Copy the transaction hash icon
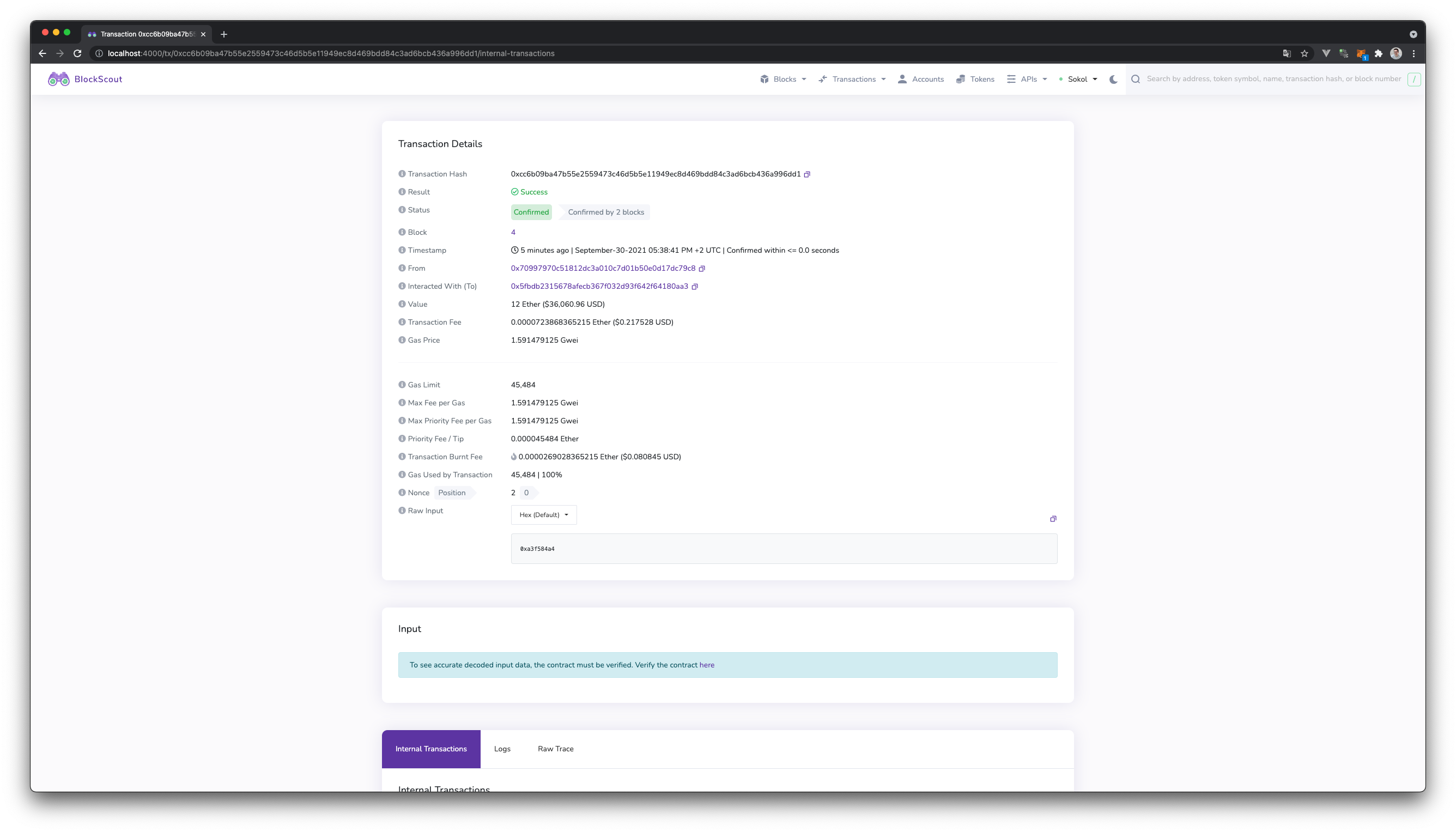1456x832 pixels. pyautogui.click(x=807, y=174)
